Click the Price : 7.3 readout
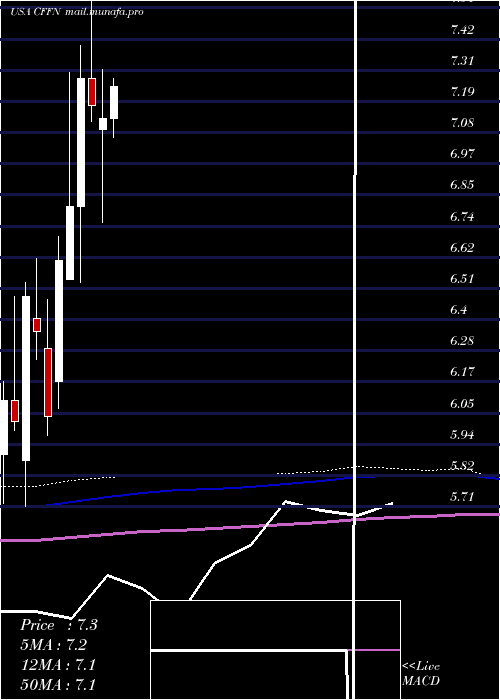The height and width of the screenshot is (700, 500). pyautogui.click(x=58, y=625)
